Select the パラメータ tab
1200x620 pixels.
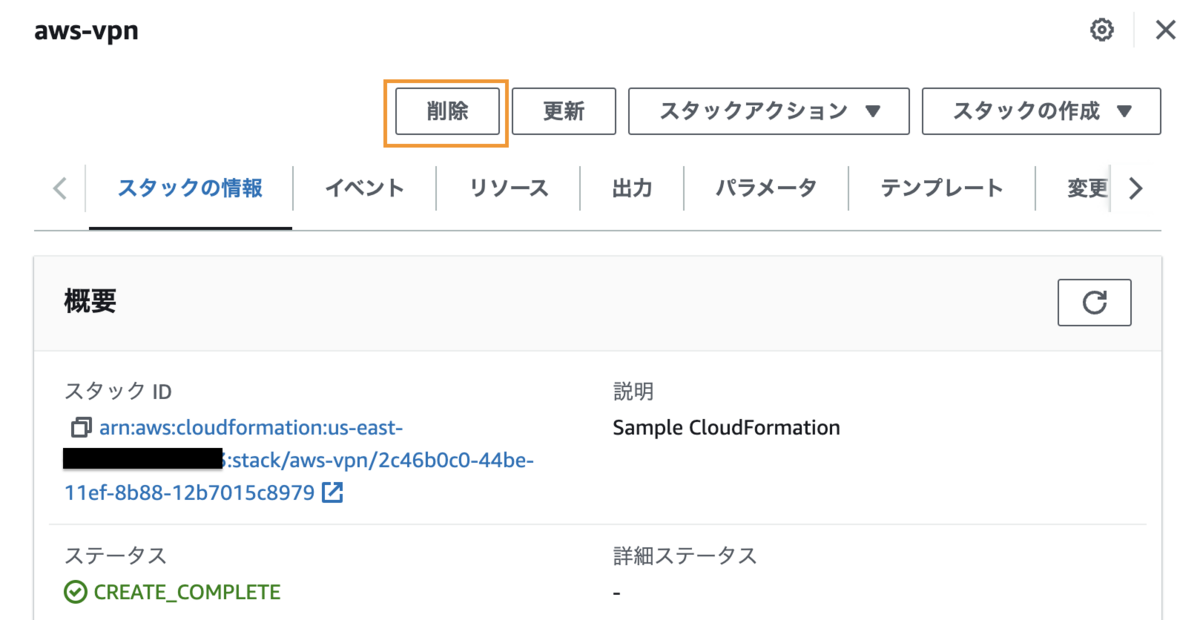click(766, 188)
